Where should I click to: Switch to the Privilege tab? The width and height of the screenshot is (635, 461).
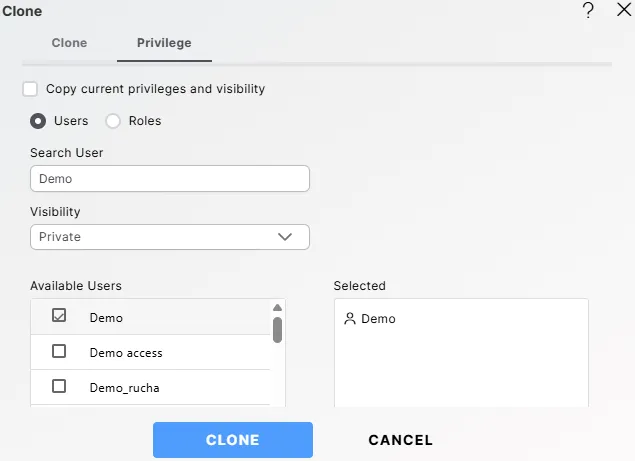(164, 43)
